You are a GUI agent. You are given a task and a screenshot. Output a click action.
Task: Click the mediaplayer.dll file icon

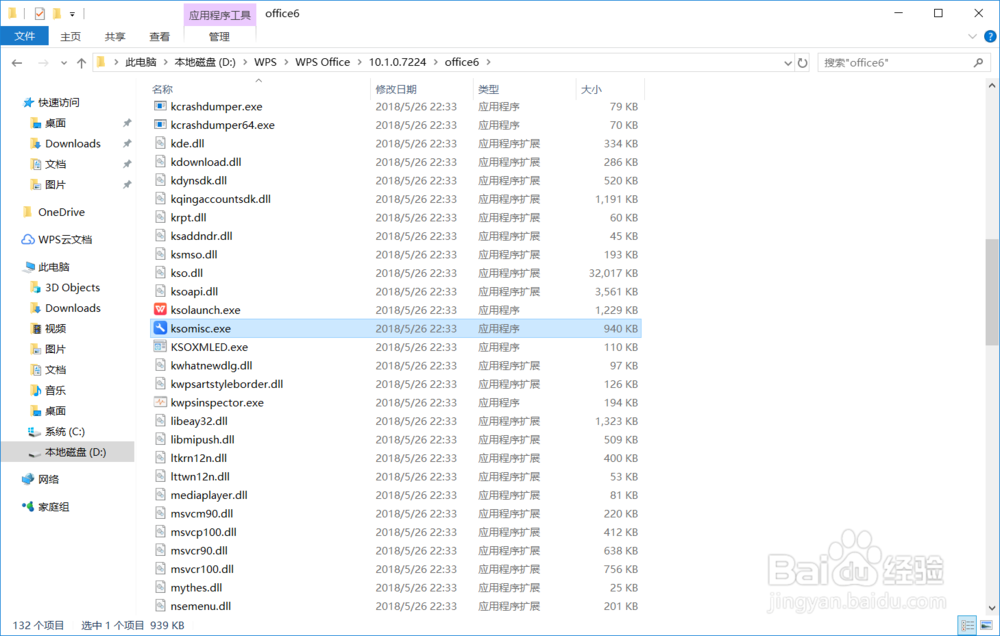click(160, 495)
